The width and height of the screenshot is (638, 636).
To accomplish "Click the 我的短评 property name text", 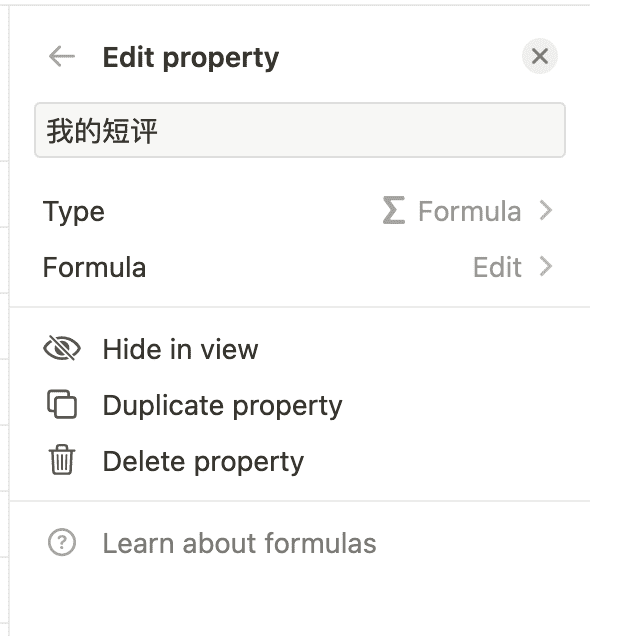I will (102, 131).
